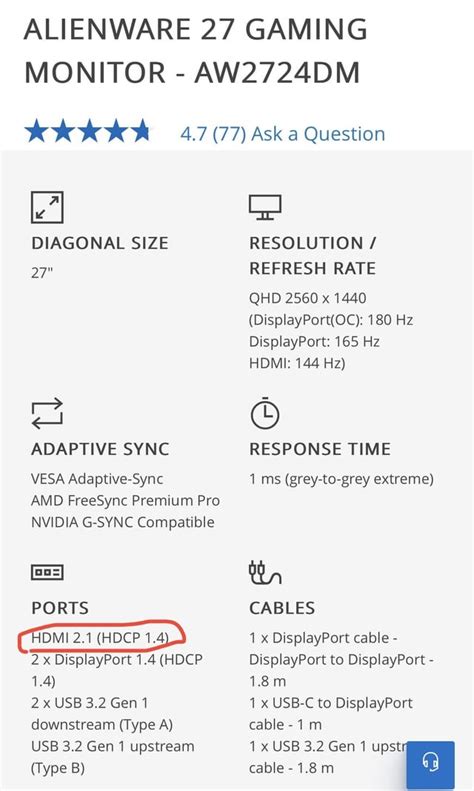Screen dimensions: 474x791
Task: Click the CABLES heading
Action: (x=282, y=608)
